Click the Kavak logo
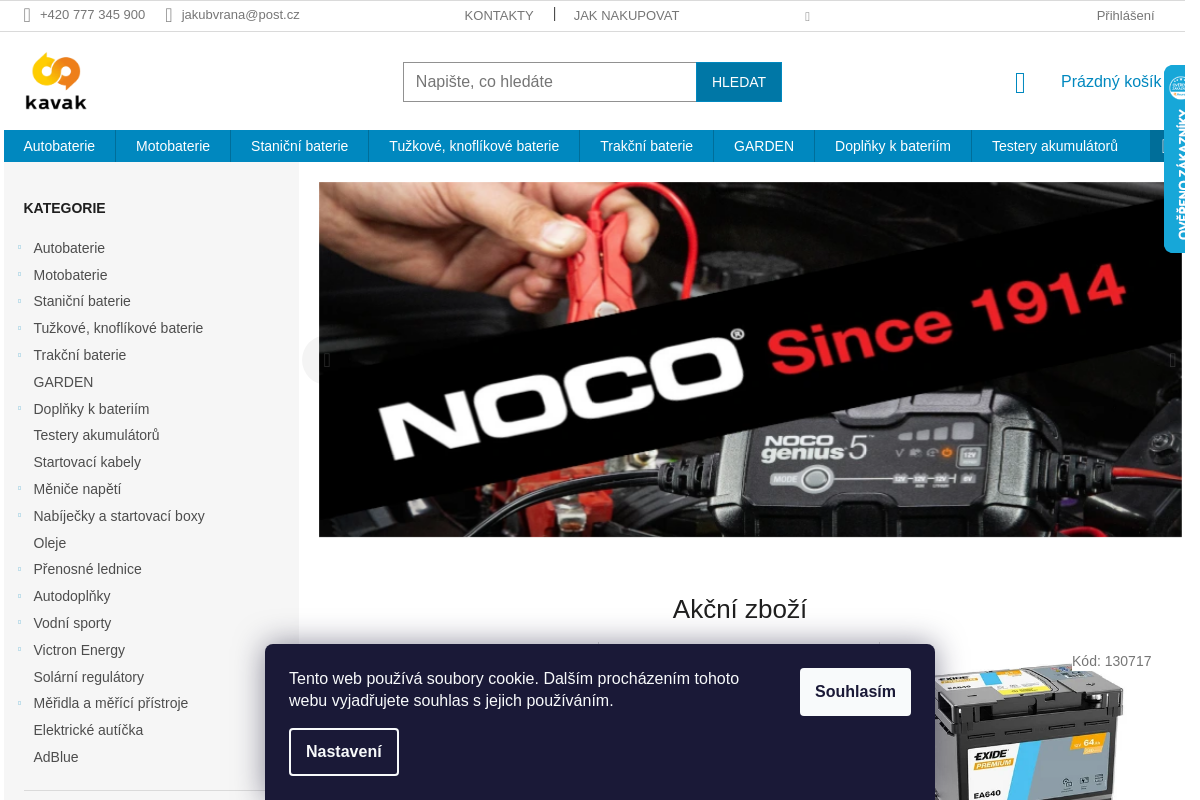The height and width of the screenshot is (800, 1200). tap(56, 81)
